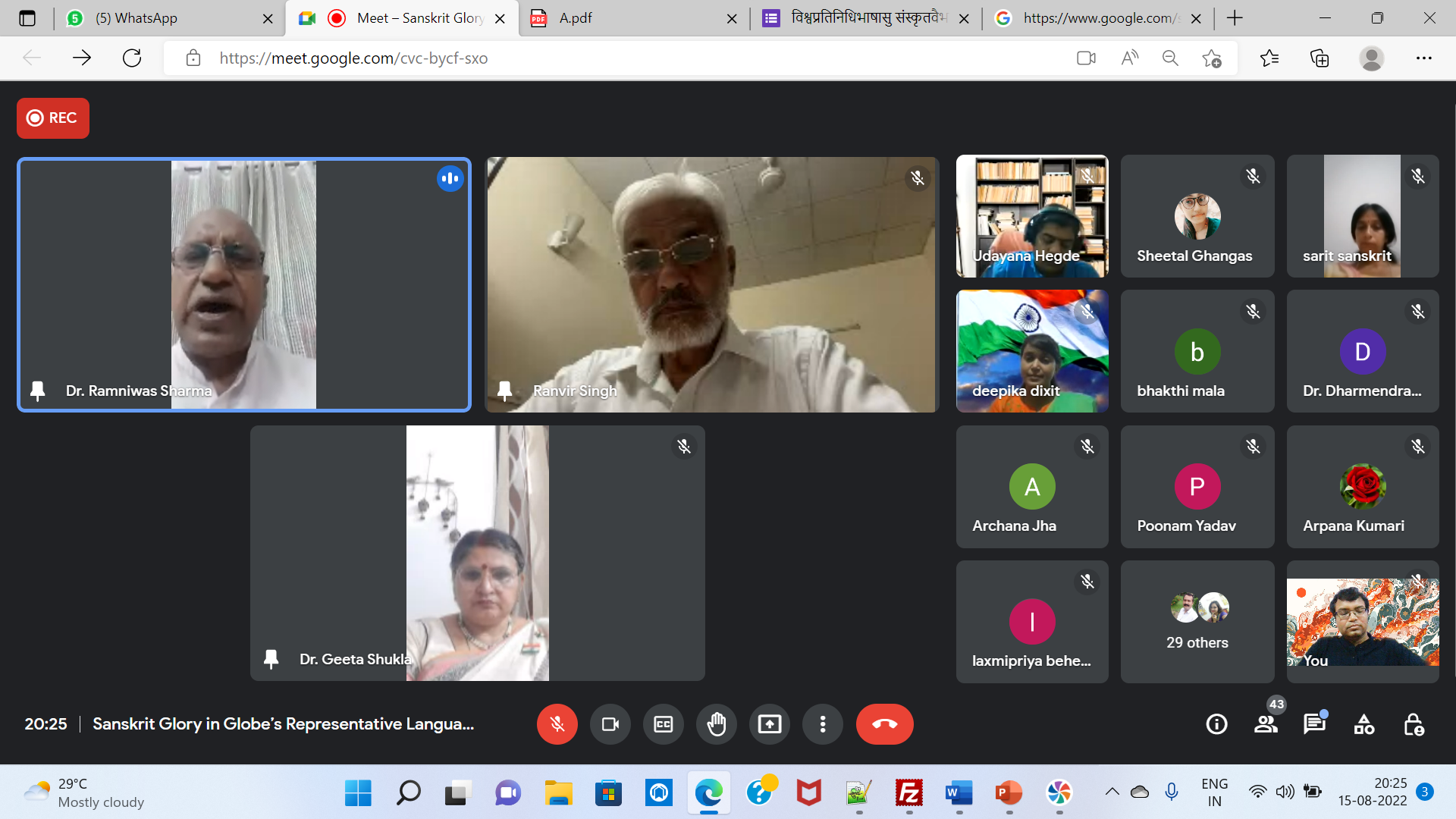
Task: Expand the system tray hidden icons chevron
Action: click(x=1112, y=792)
